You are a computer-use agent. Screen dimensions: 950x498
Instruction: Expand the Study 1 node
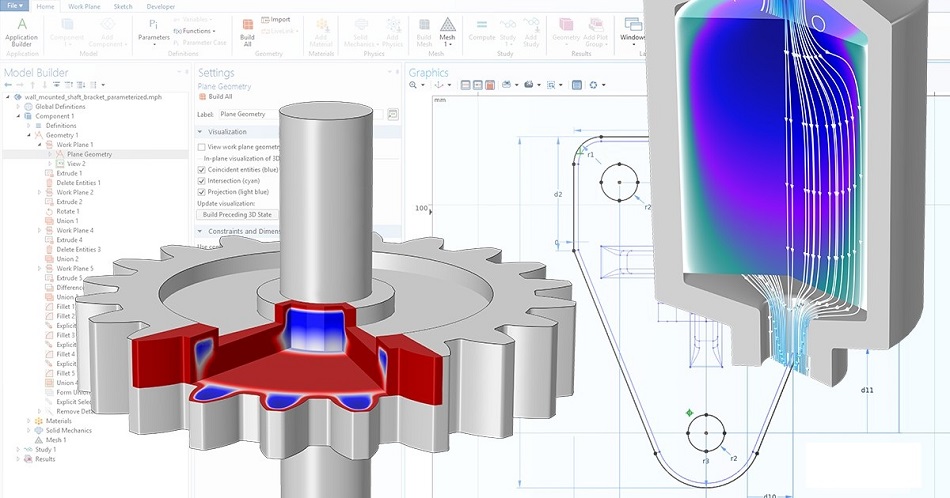tap(19, 450)
